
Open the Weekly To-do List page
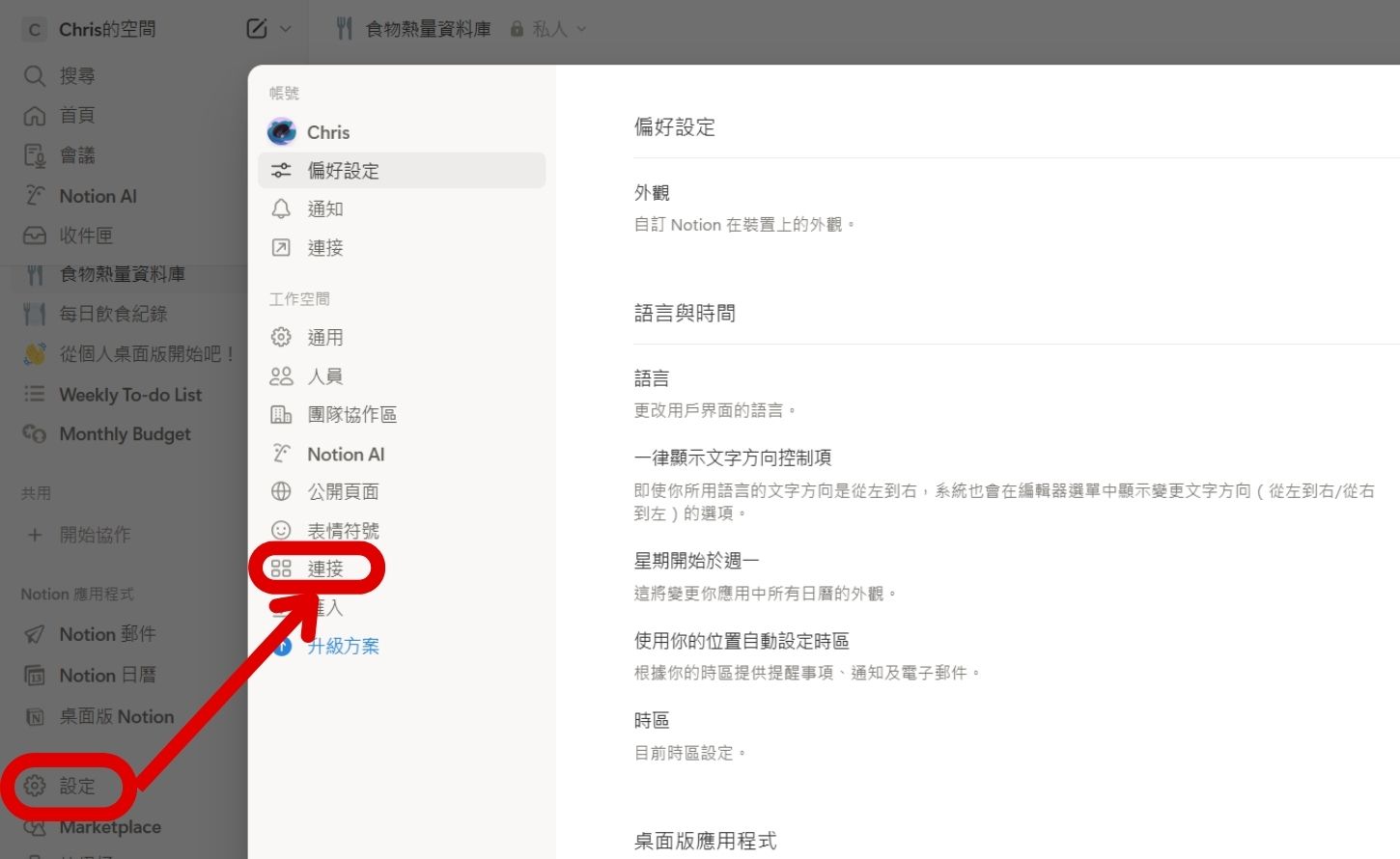[x=130, y=394]
